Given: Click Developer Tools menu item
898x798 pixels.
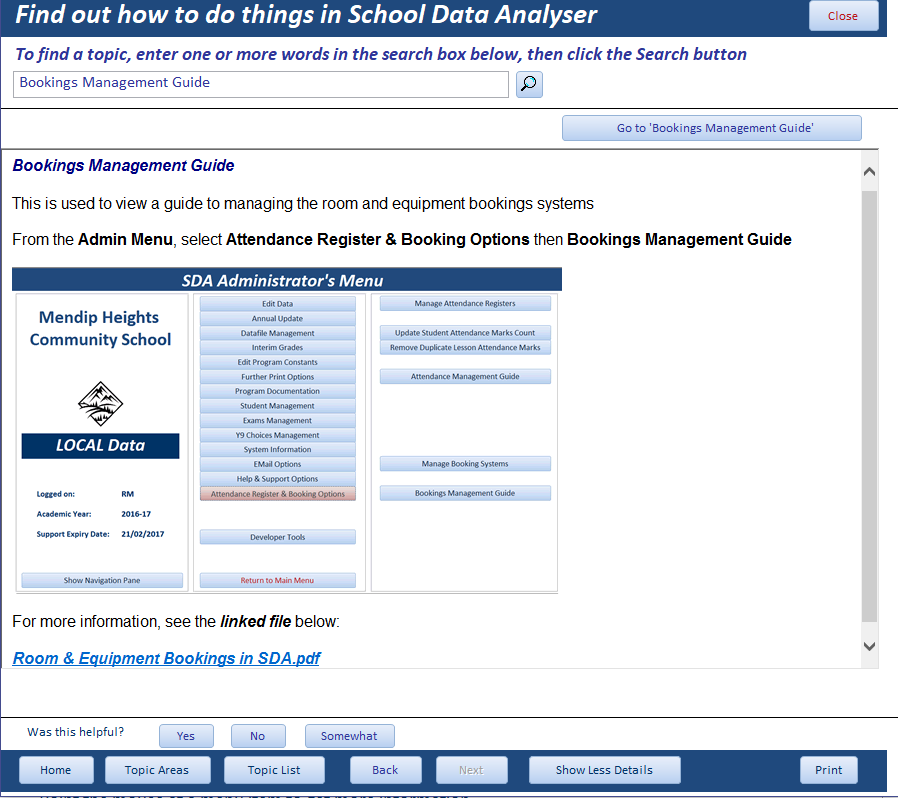Looking at the screenshot, I should (278, 537).
